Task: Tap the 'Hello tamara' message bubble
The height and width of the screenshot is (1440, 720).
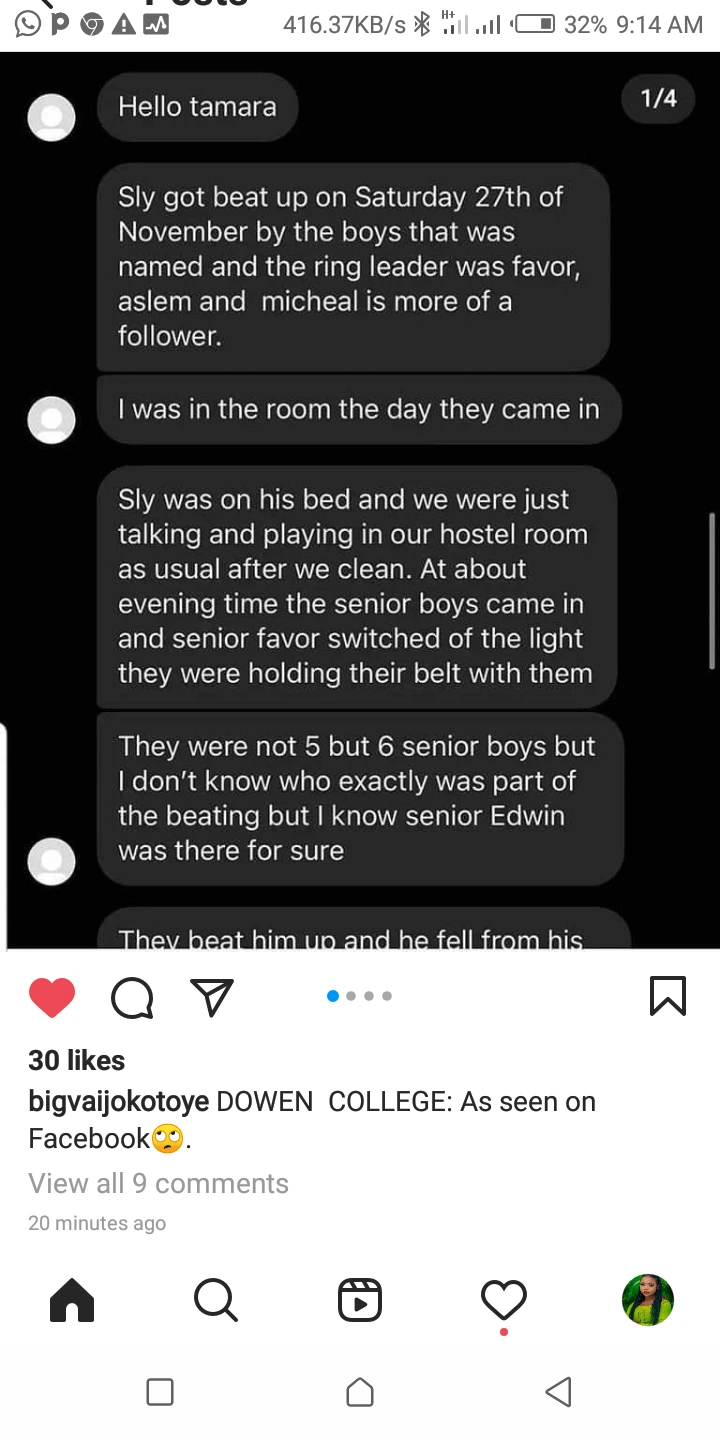Action: pyautogui.click(x=198, y=106)
